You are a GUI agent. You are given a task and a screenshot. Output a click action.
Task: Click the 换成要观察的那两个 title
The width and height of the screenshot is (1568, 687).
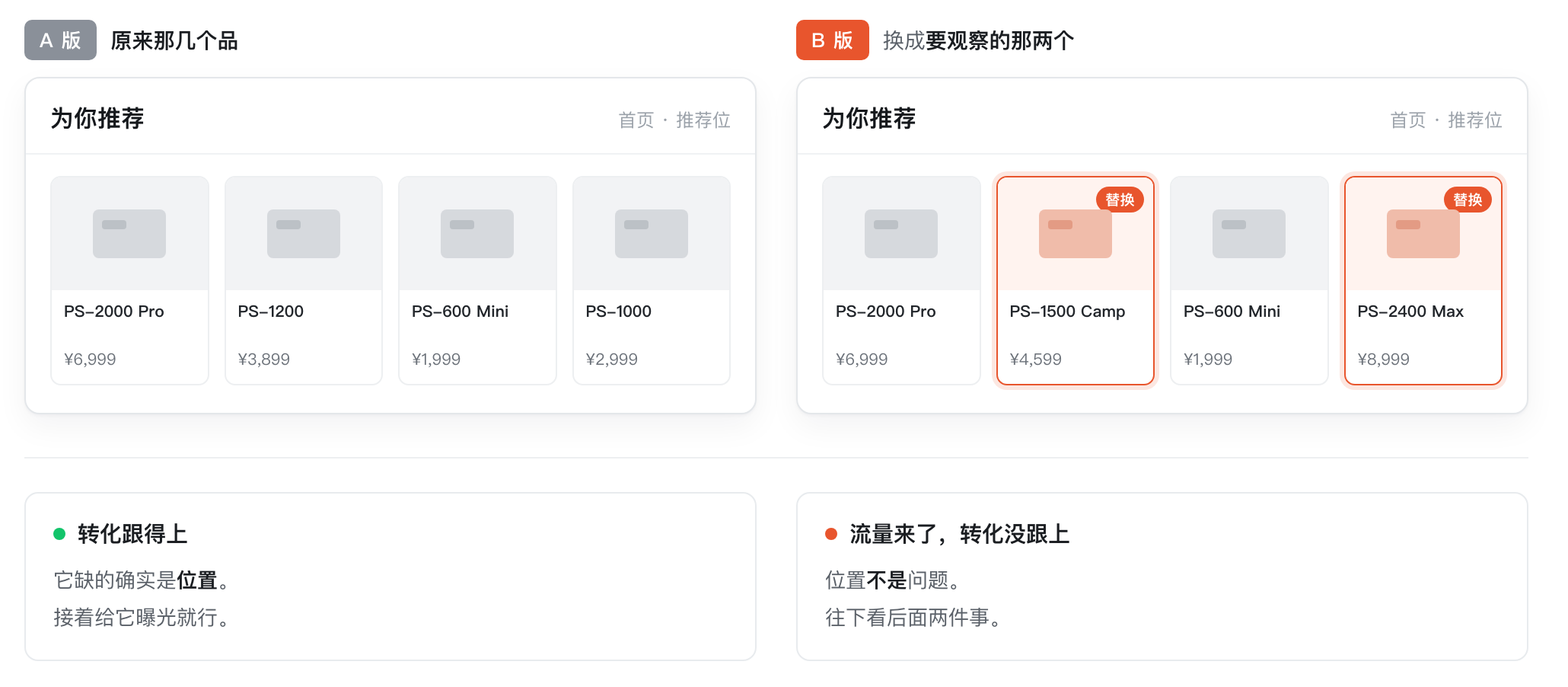978,40
